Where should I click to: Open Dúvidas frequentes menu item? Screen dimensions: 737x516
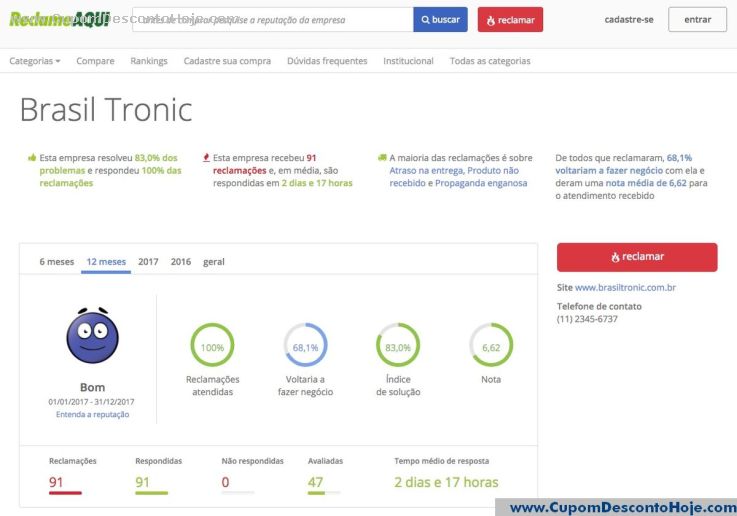click(327, 61)
